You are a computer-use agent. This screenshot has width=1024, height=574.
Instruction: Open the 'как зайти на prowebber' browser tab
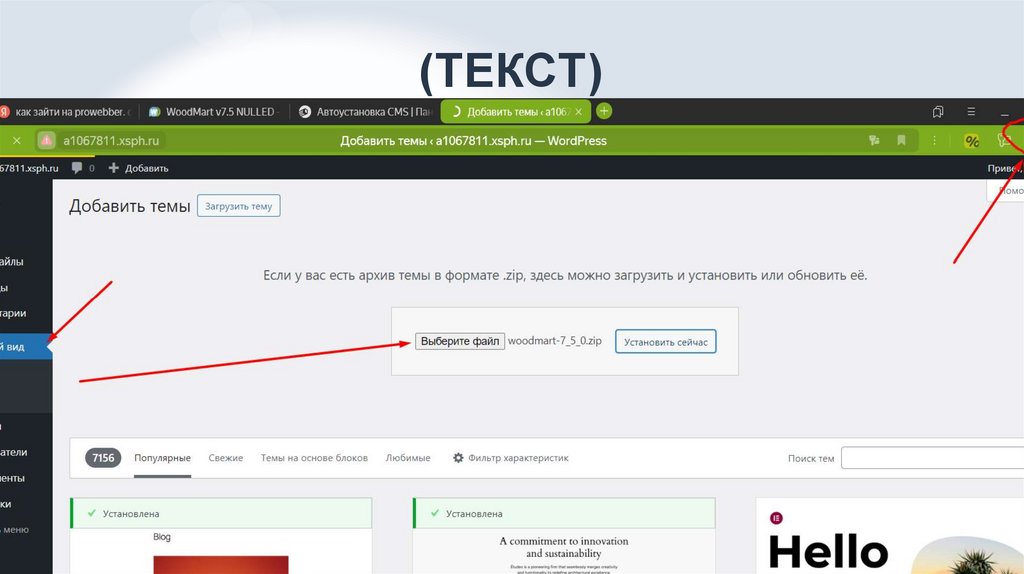pos(67,112)
